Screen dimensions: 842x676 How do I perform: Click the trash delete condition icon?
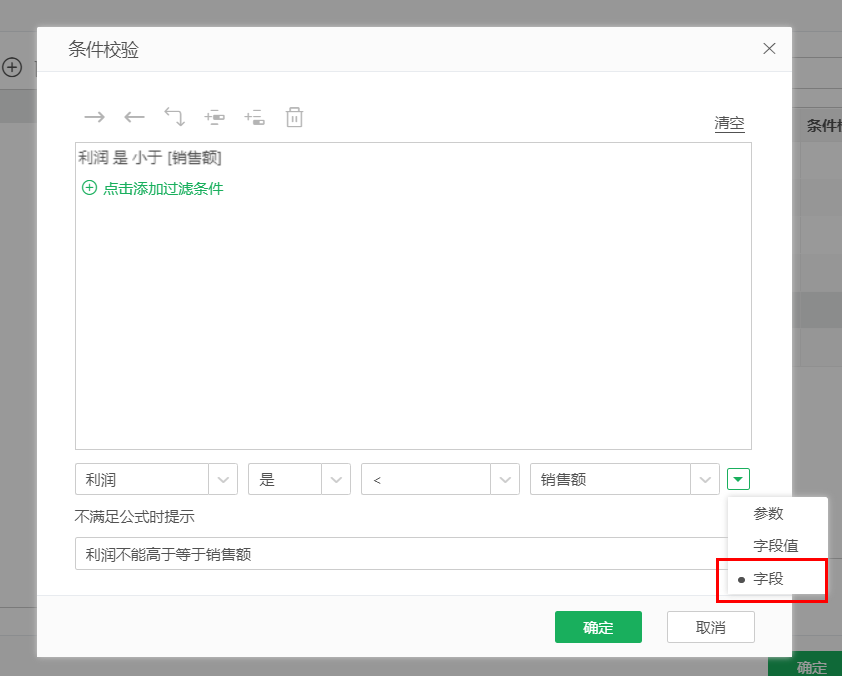point(294,118)
